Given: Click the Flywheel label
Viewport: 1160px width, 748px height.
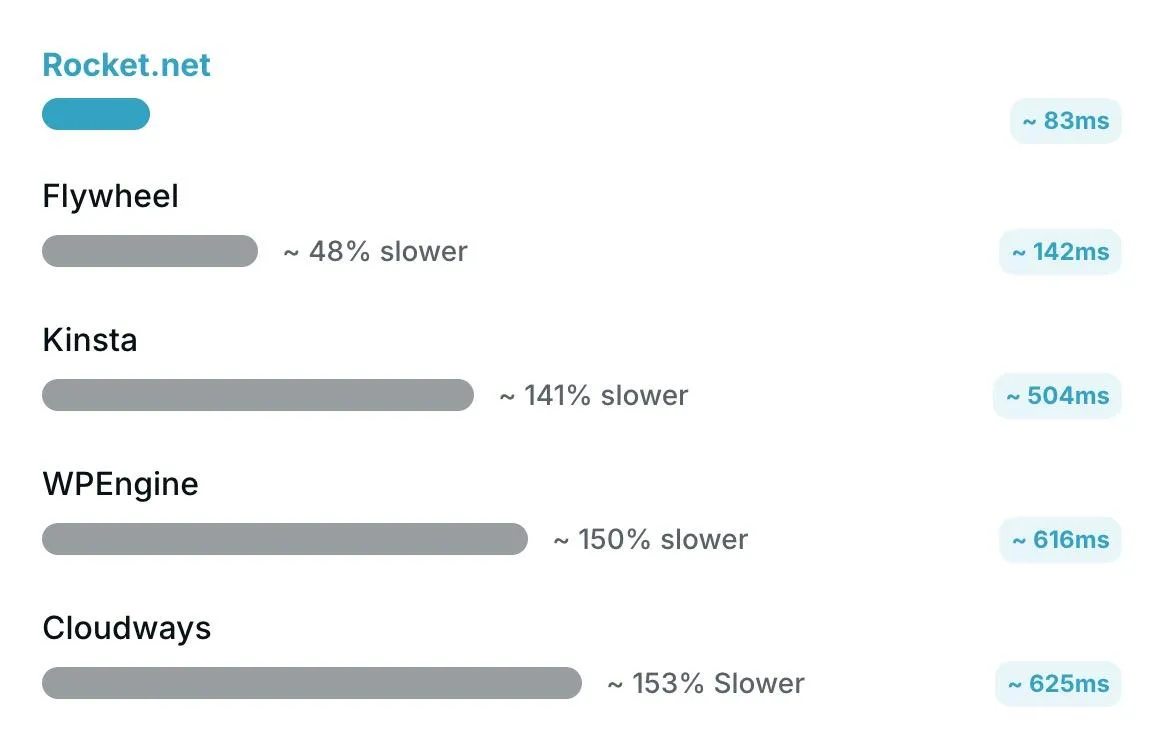Looking at the screenshot, I should click(x=110, y=197).
